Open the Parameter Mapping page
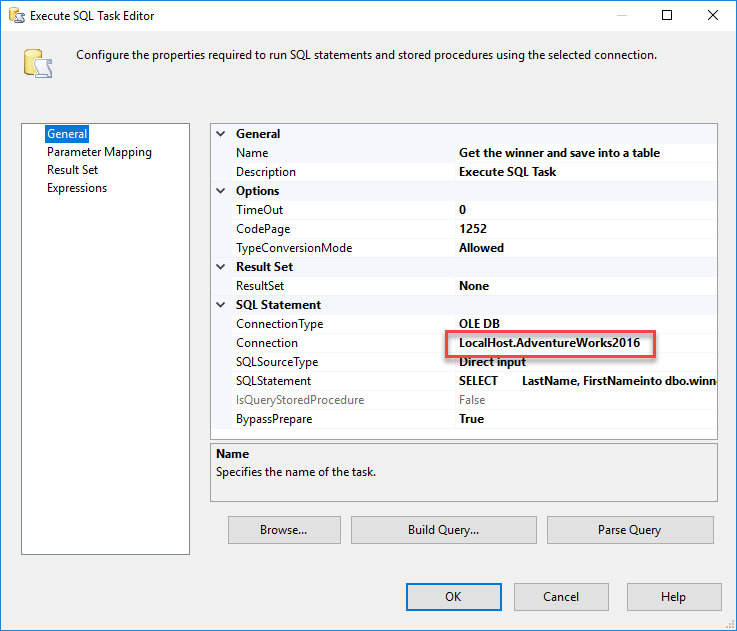This screenshot has height=631, width=737. coord(99,152)
